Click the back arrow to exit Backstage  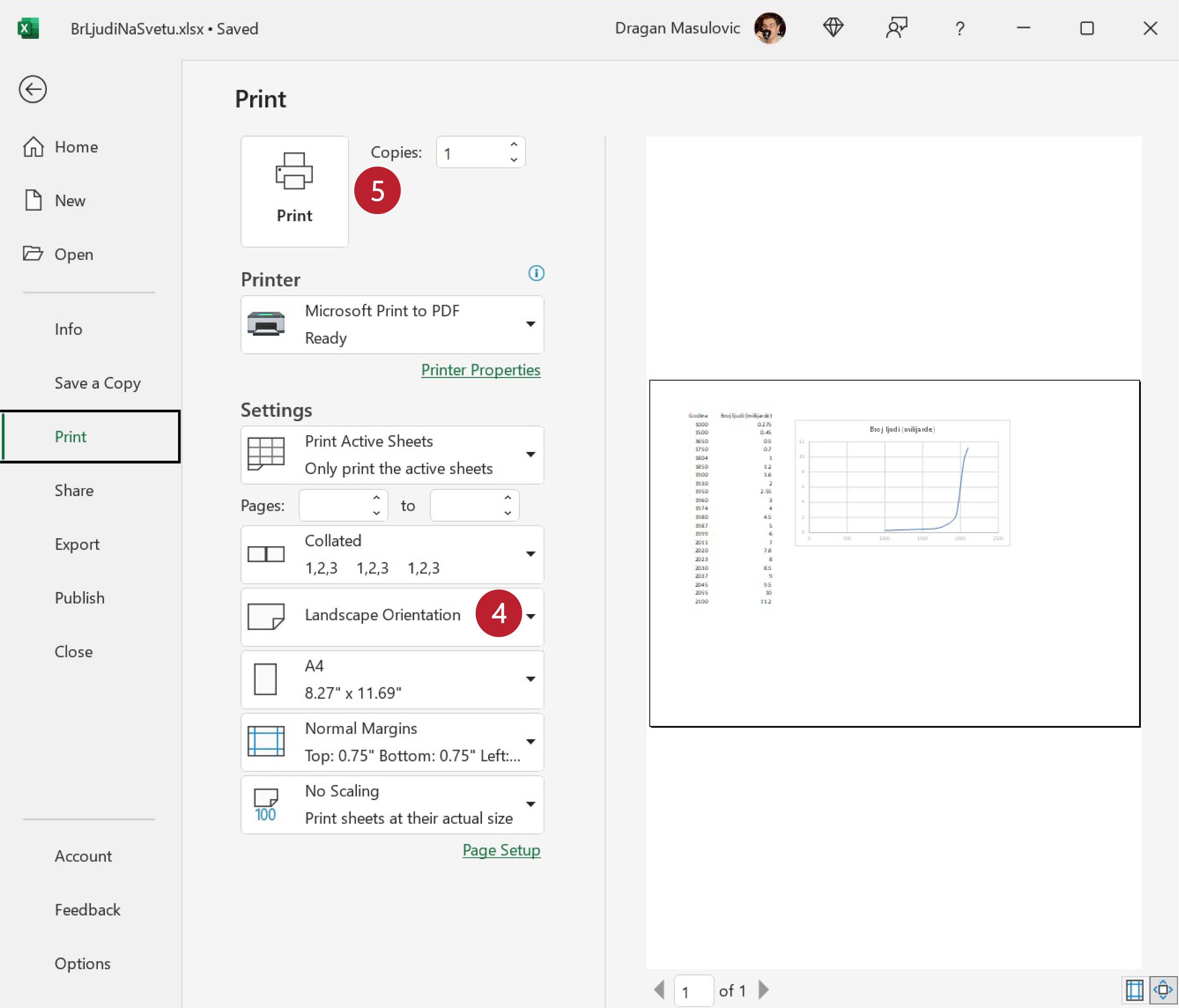point(32,89)
